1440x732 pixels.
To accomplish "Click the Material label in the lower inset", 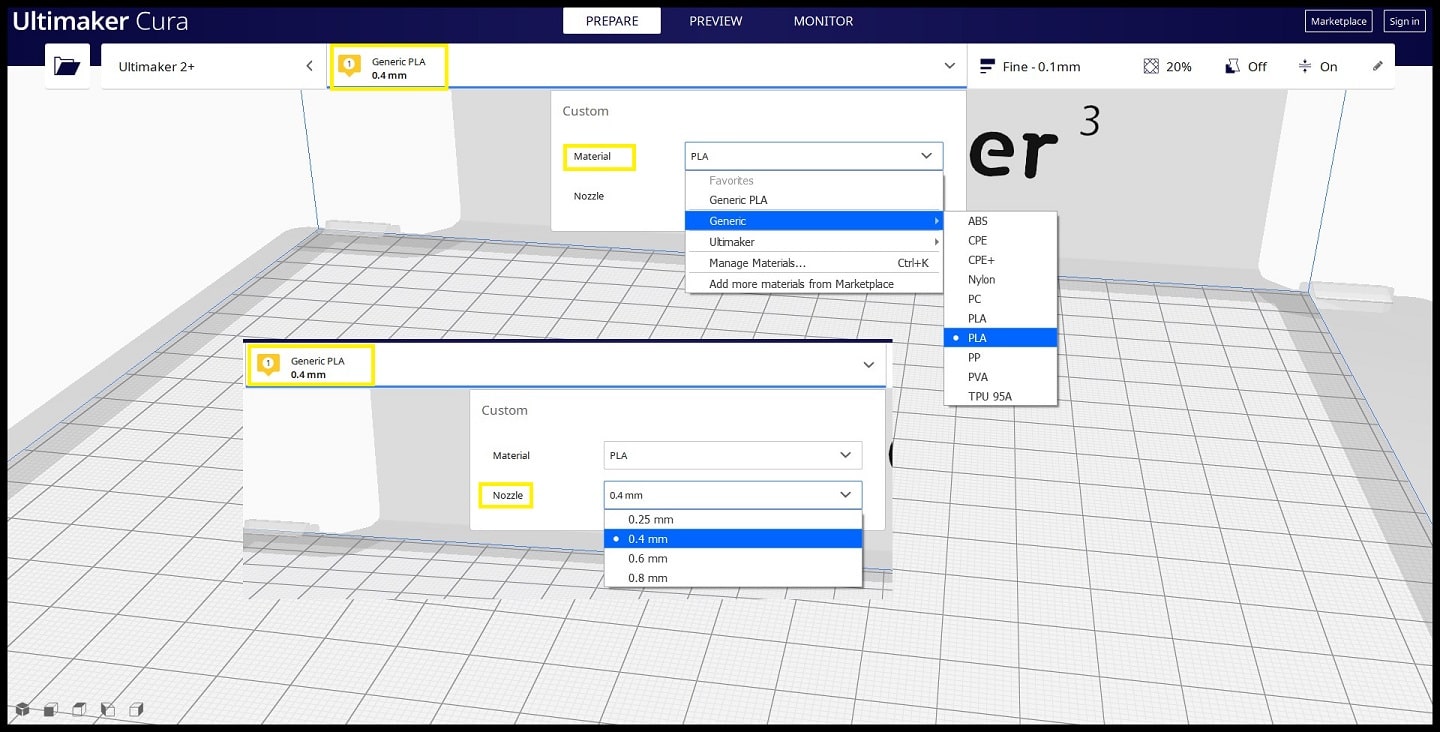I will click(x=511, y=455).
